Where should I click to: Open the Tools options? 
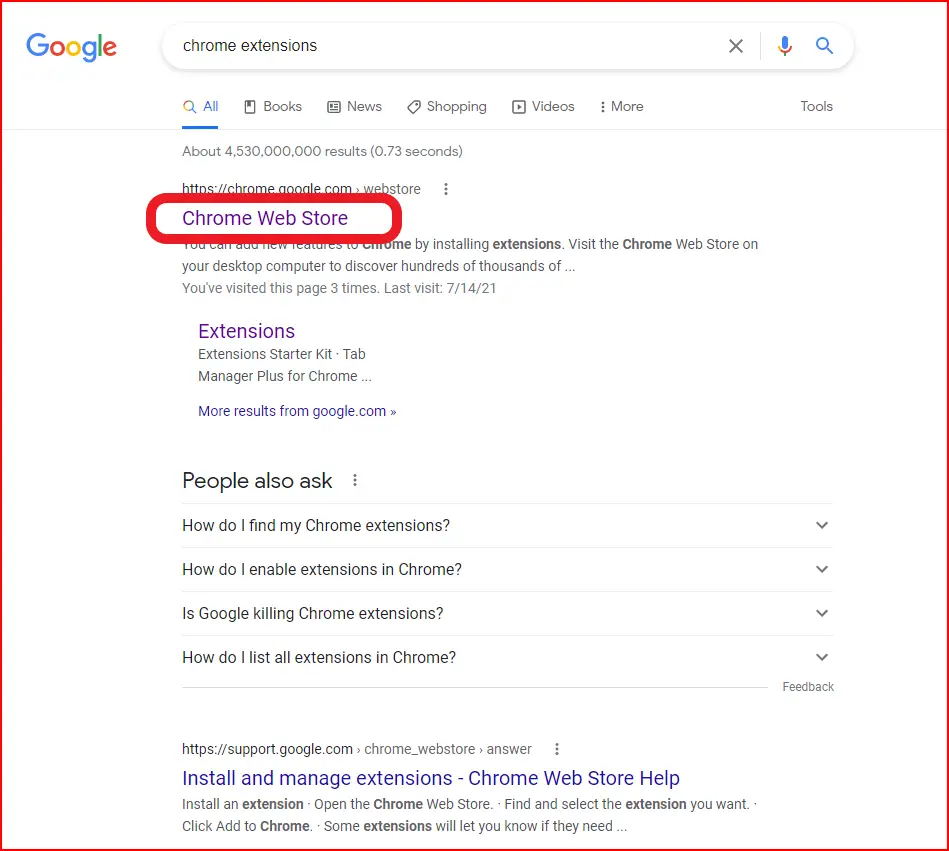[816, 107]
